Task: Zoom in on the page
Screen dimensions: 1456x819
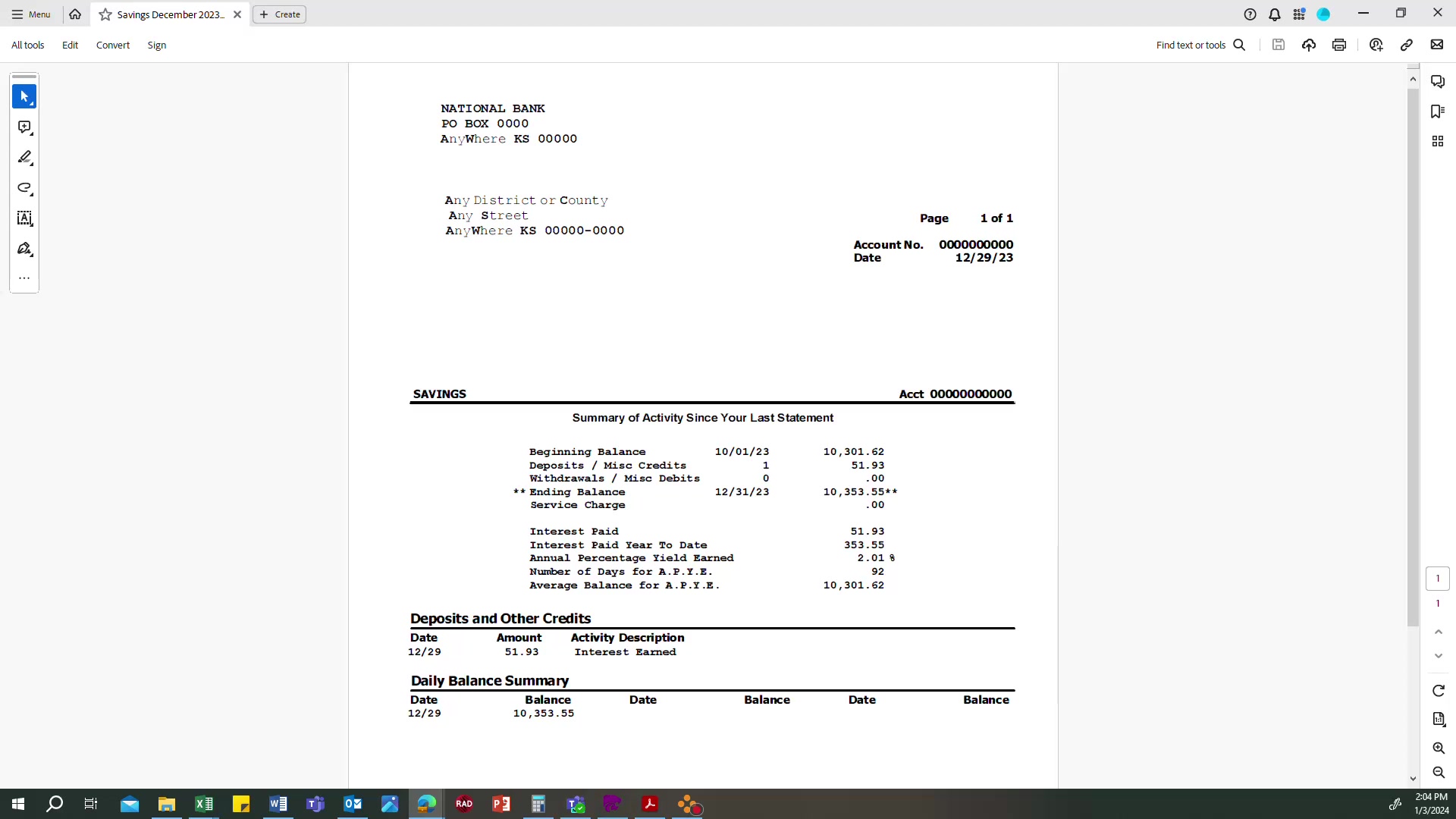Action: (1439, 748)
